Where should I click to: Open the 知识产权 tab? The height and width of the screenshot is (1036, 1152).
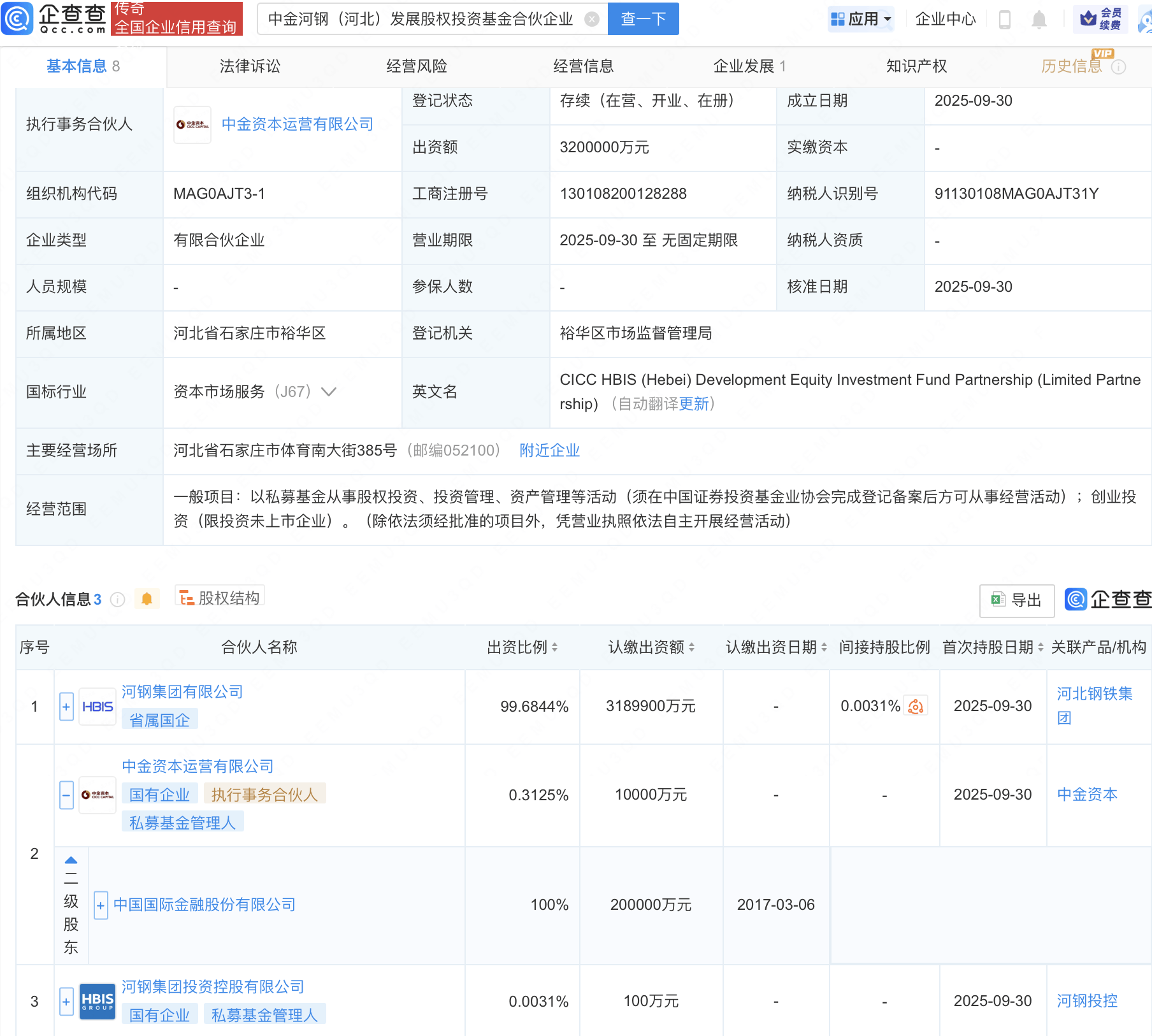click(916, 66)
